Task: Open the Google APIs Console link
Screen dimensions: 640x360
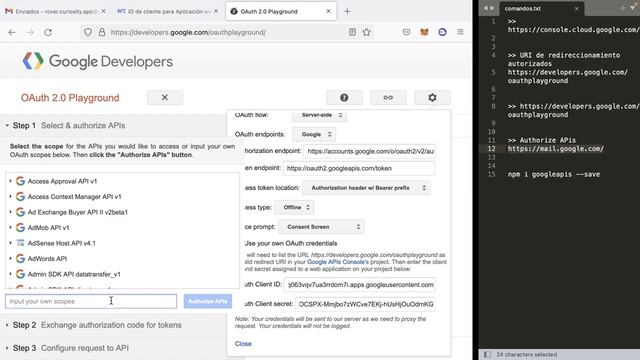Action: (338, 262)
